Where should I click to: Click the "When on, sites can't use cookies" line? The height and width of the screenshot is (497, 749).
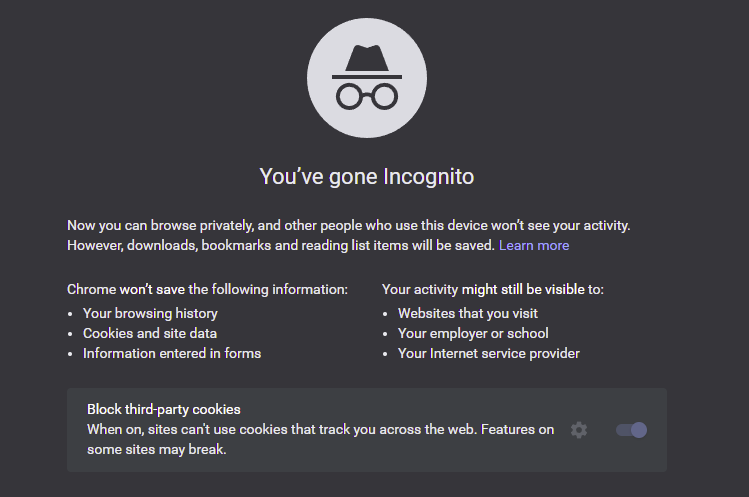tap(321, 430)
